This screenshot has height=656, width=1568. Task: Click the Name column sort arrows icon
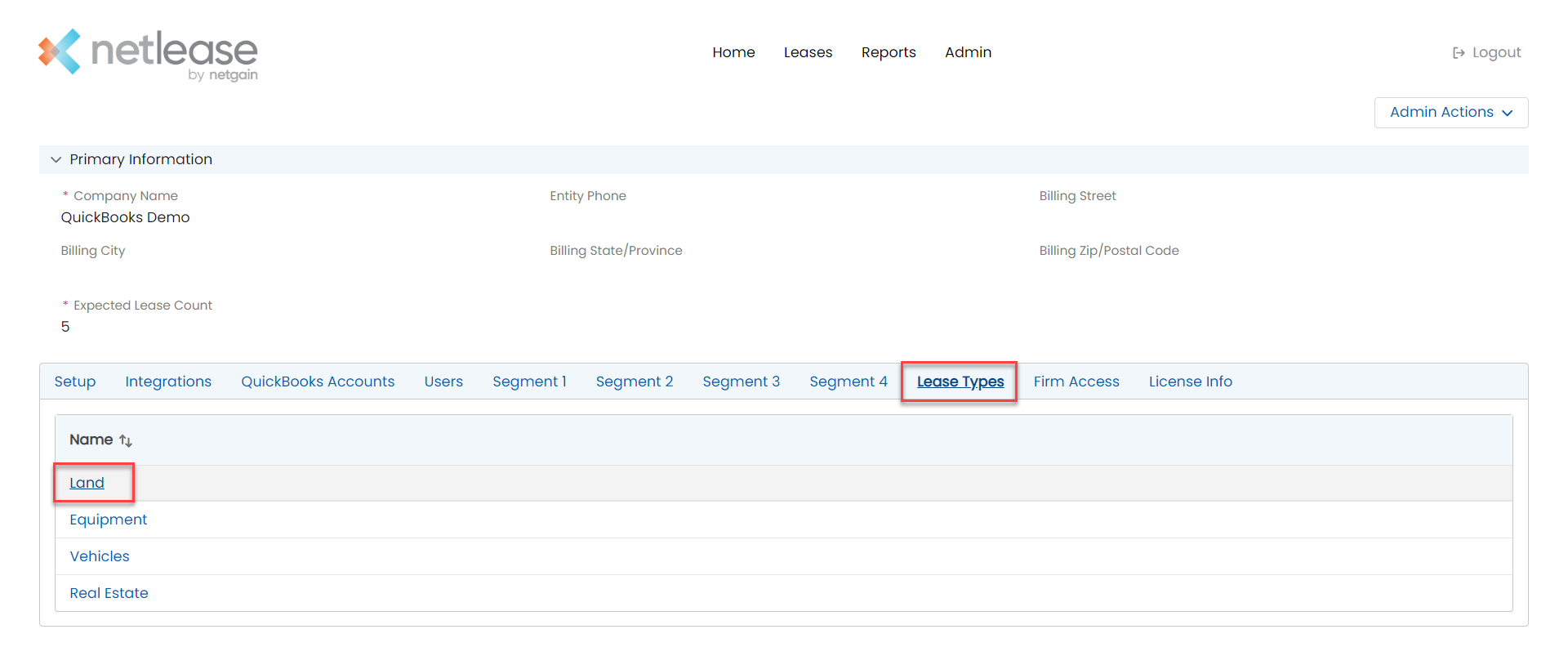tap(126, 440)
